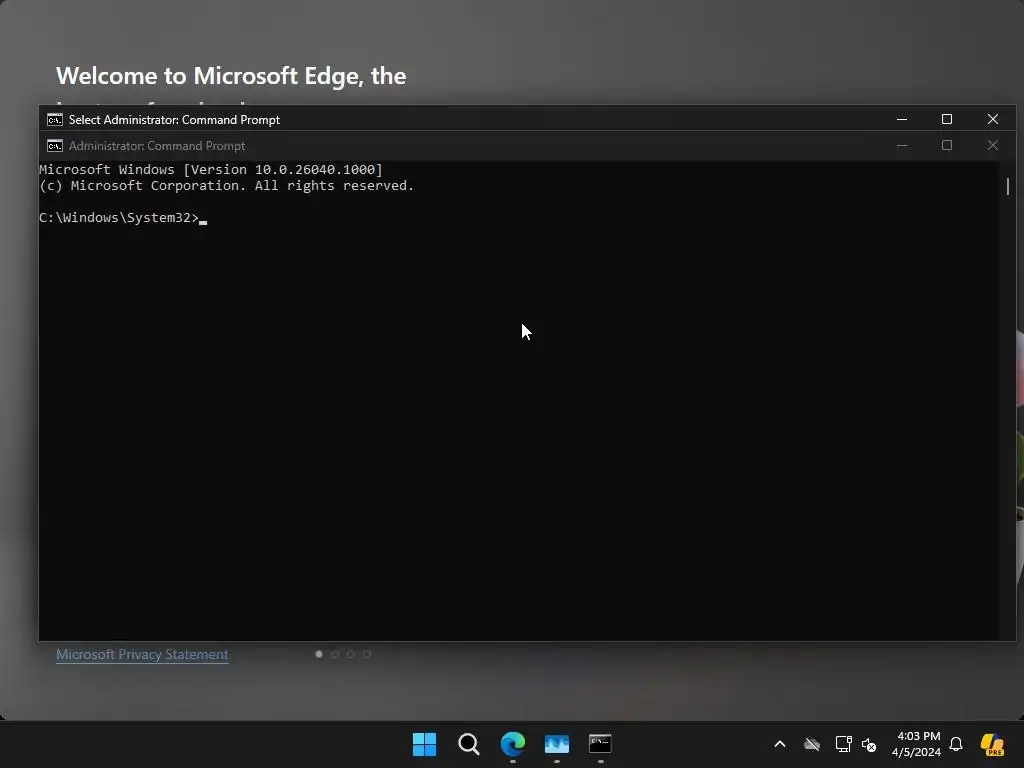Open taskbar Search
Image resolution: width=1024 pixels, height=768 pixels.
coord(468,744)
